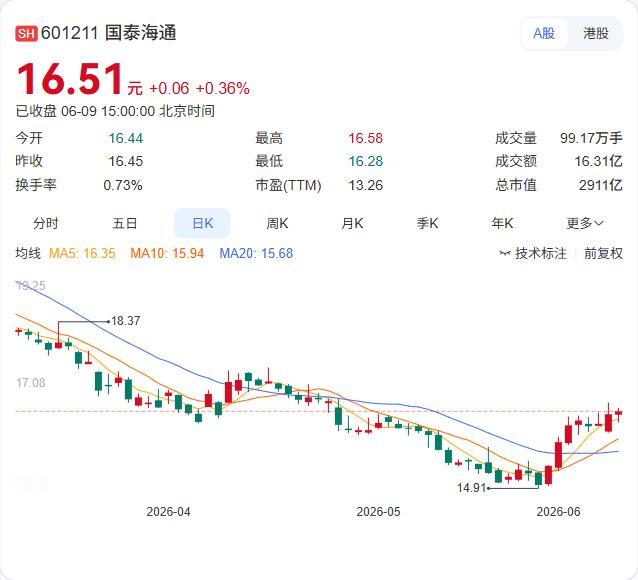
Task: Click the 昨收 value 16.45
Action: [x=126, y=161]
